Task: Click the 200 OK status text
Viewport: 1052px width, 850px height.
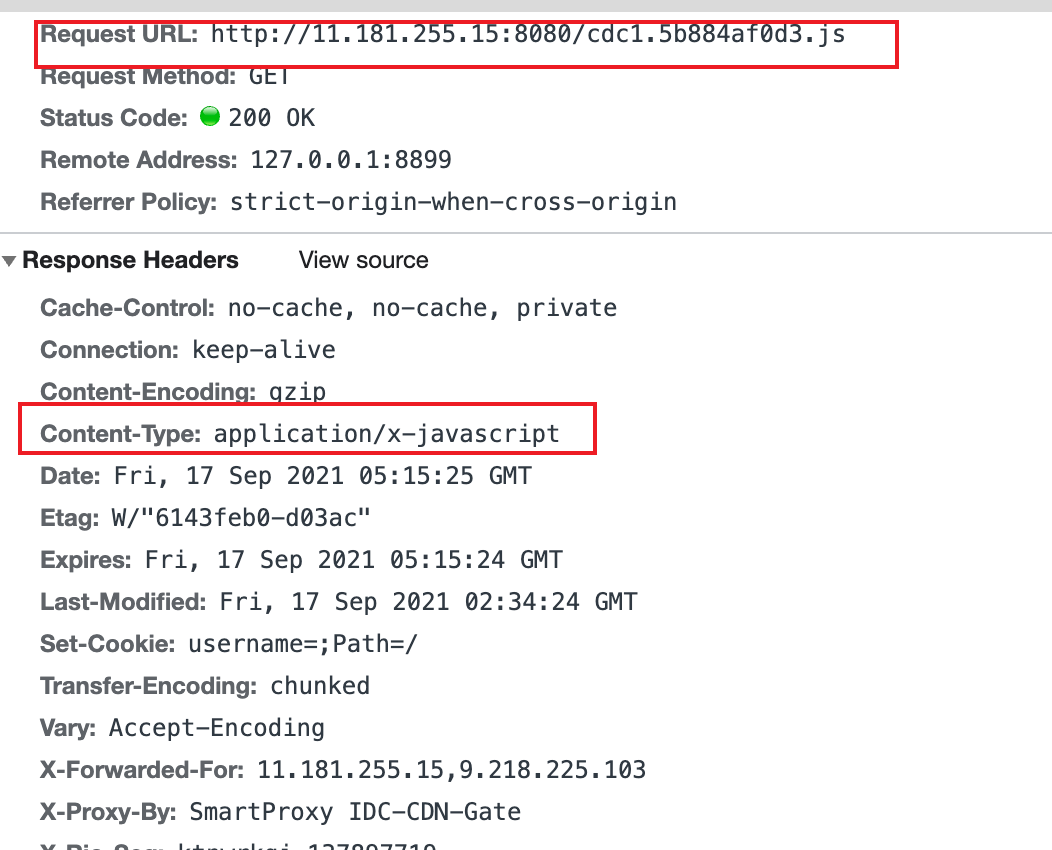Action: tap(271, 118)
